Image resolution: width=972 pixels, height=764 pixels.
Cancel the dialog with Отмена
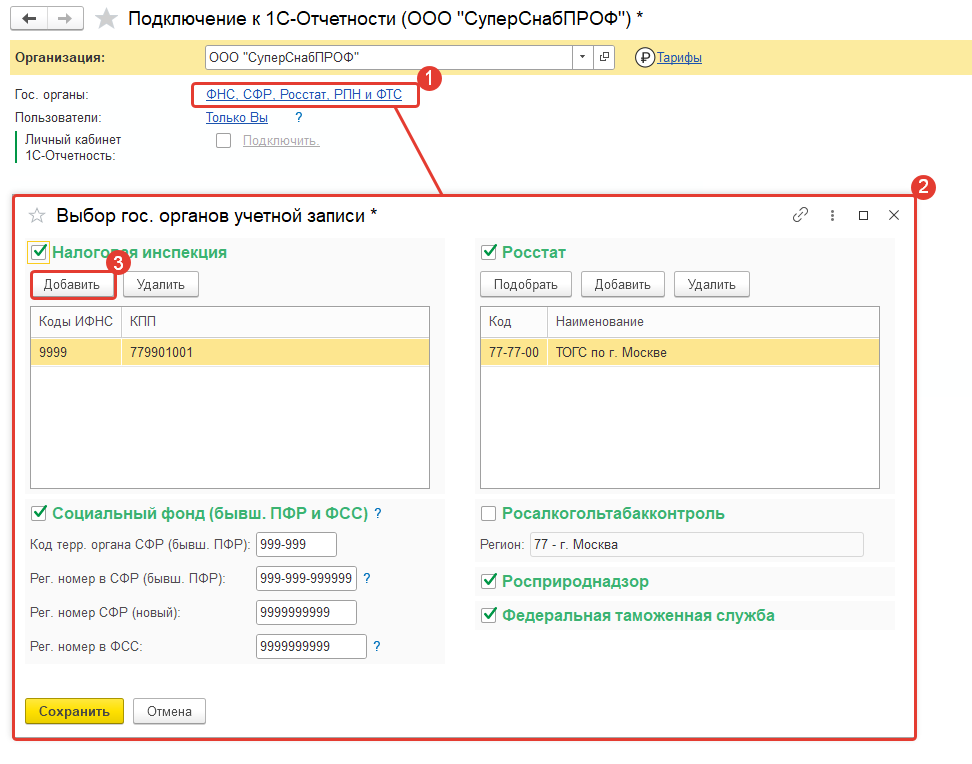point(169,711)
